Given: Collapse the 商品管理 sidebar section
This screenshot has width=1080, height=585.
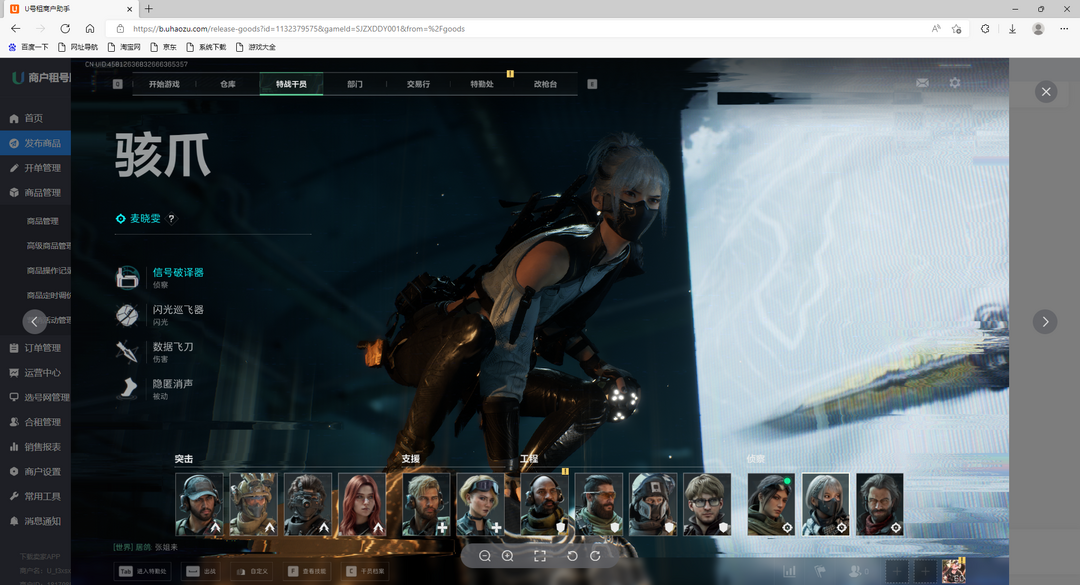Looking at the screenshot, I should (35, 193).
